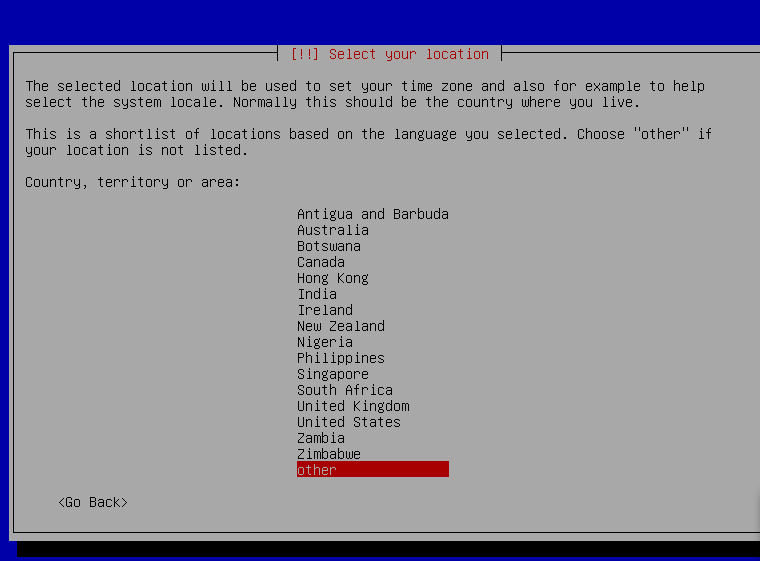This screenshot has height=561, width=760.
Task: Select Ireland as your location
Action: (x=325, y=310)
